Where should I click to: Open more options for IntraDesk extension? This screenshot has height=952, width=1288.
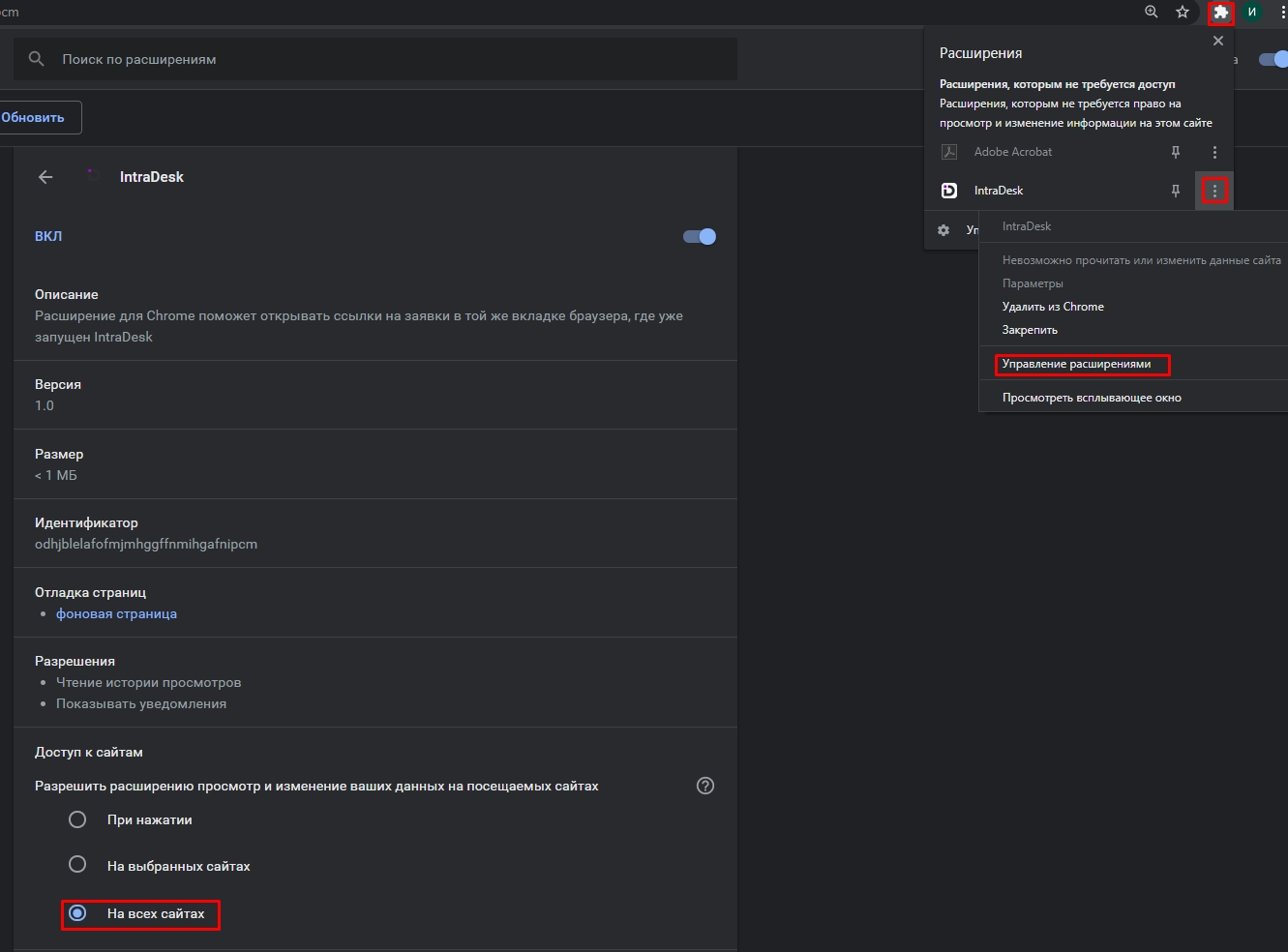click(1214, 191)
